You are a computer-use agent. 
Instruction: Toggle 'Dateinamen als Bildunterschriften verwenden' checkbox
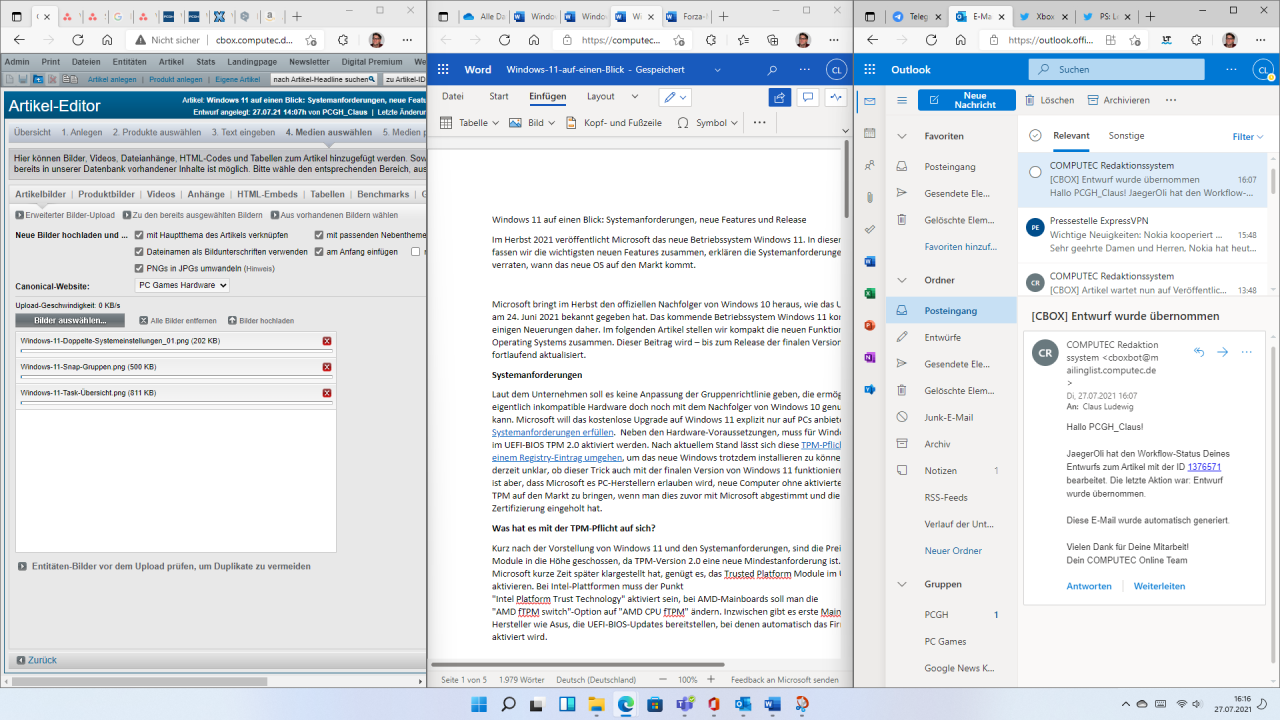(x=139, y=252)
